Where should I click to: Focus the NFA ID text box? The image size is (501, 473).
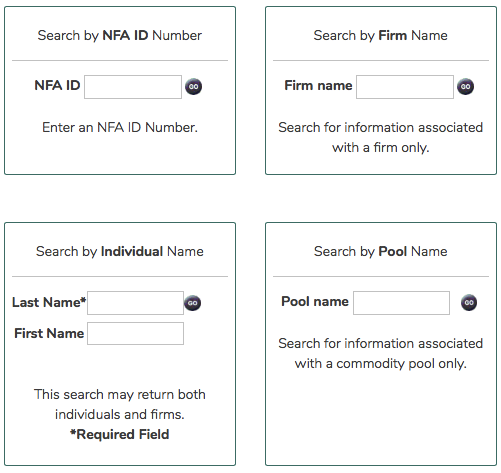pyautogui.click(x=133, y=87)
